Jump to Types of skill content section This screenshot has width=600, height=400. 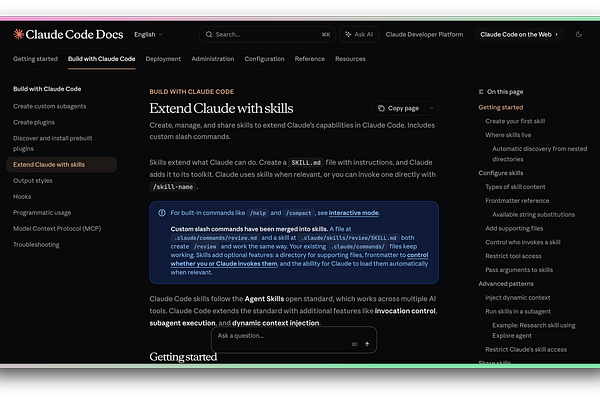[x=515, y=187]
